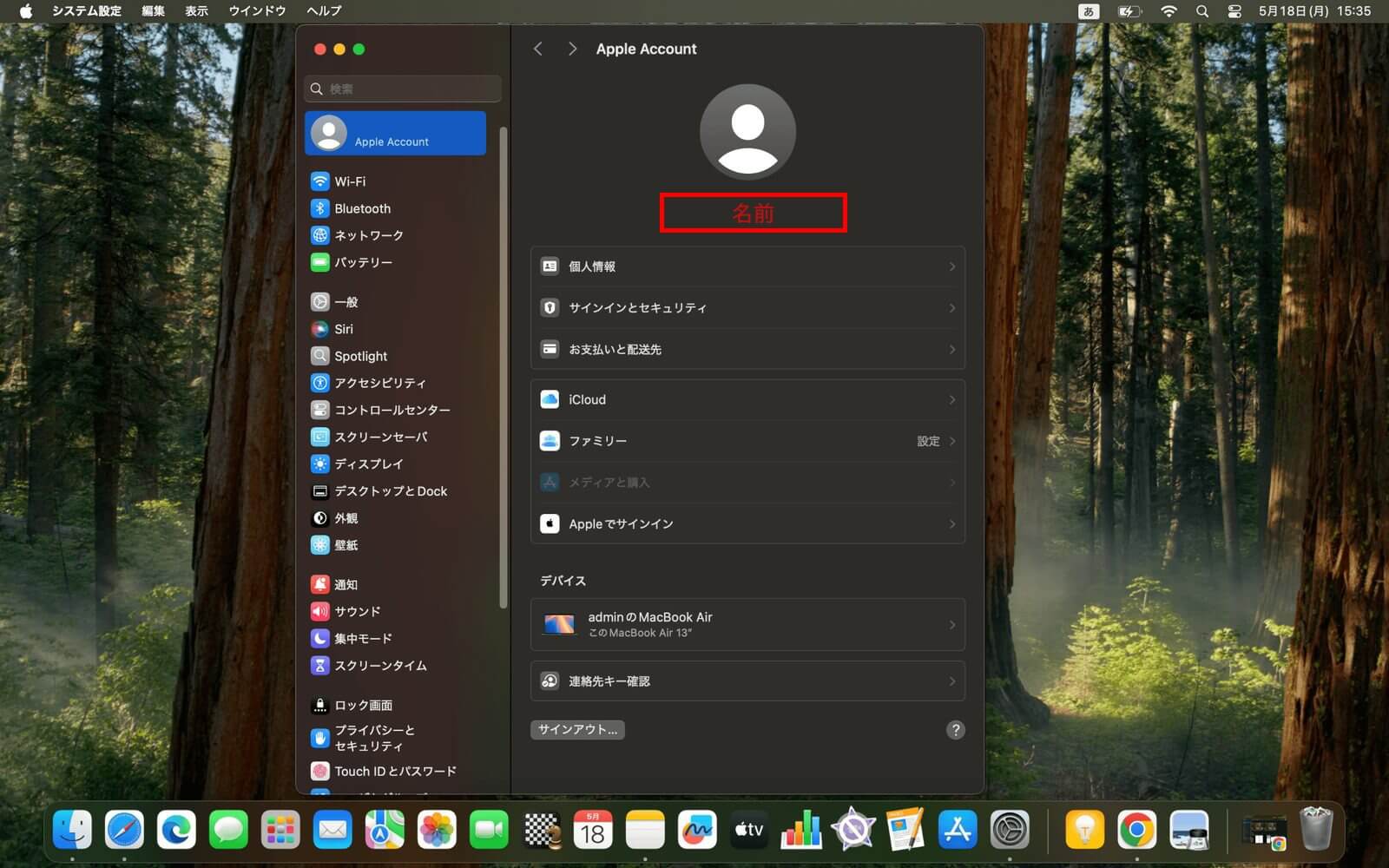Open ネットワーク settings in sidebar

coord(396,235)
